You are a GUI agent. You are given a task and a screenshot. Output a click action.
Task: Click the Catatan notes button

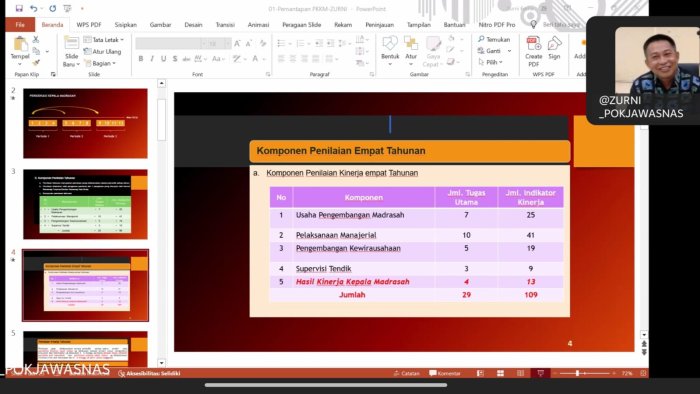click(x=406, y=373)
